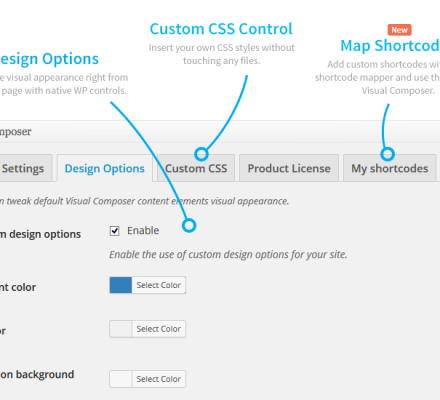Click the second row Select Color button
The width and height of the screenshot is (440, 400).
coord(159,329)
